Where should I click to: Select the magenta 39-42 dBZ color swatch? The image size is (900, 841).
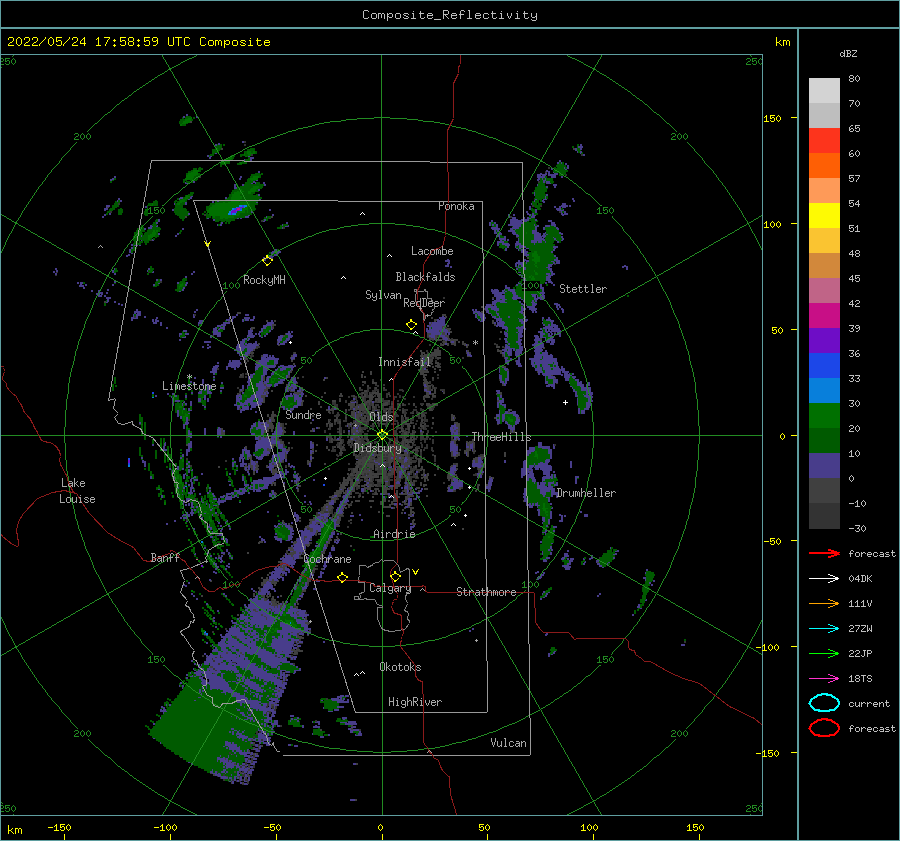[x=824, y=316]
